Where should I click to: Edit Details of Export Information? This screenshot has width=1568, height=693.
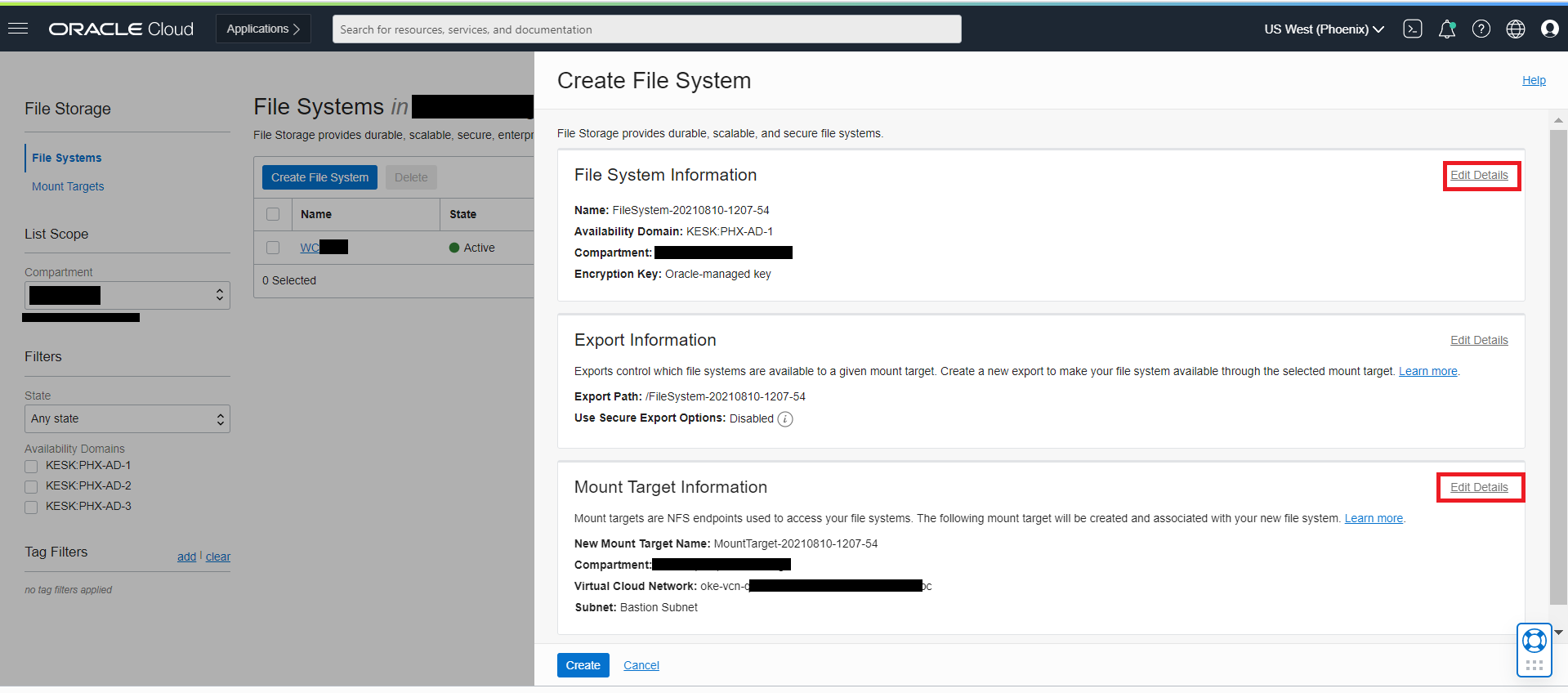click(1479, 340)
